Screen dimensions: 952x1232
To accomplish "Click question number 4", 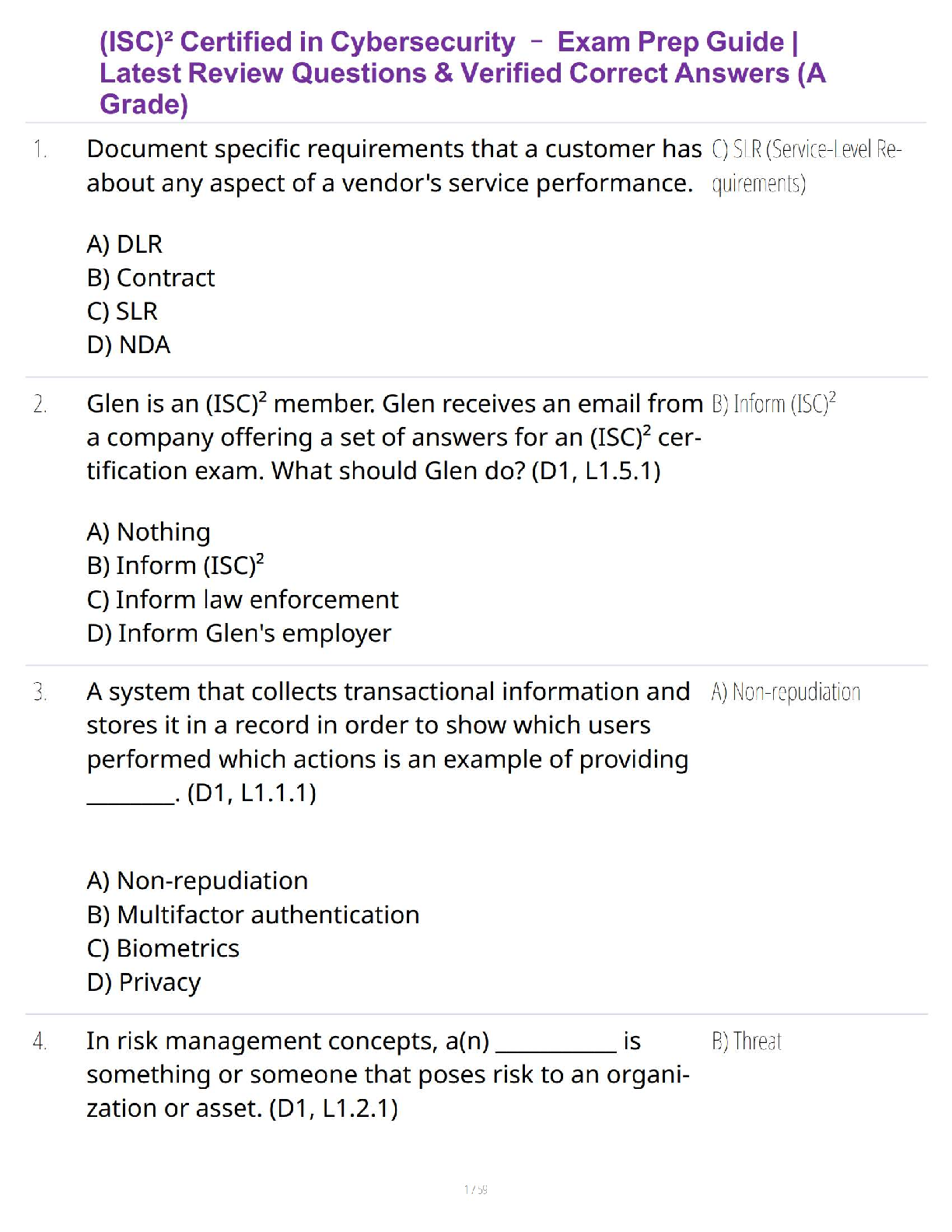I will click(x=40, y=1041).
